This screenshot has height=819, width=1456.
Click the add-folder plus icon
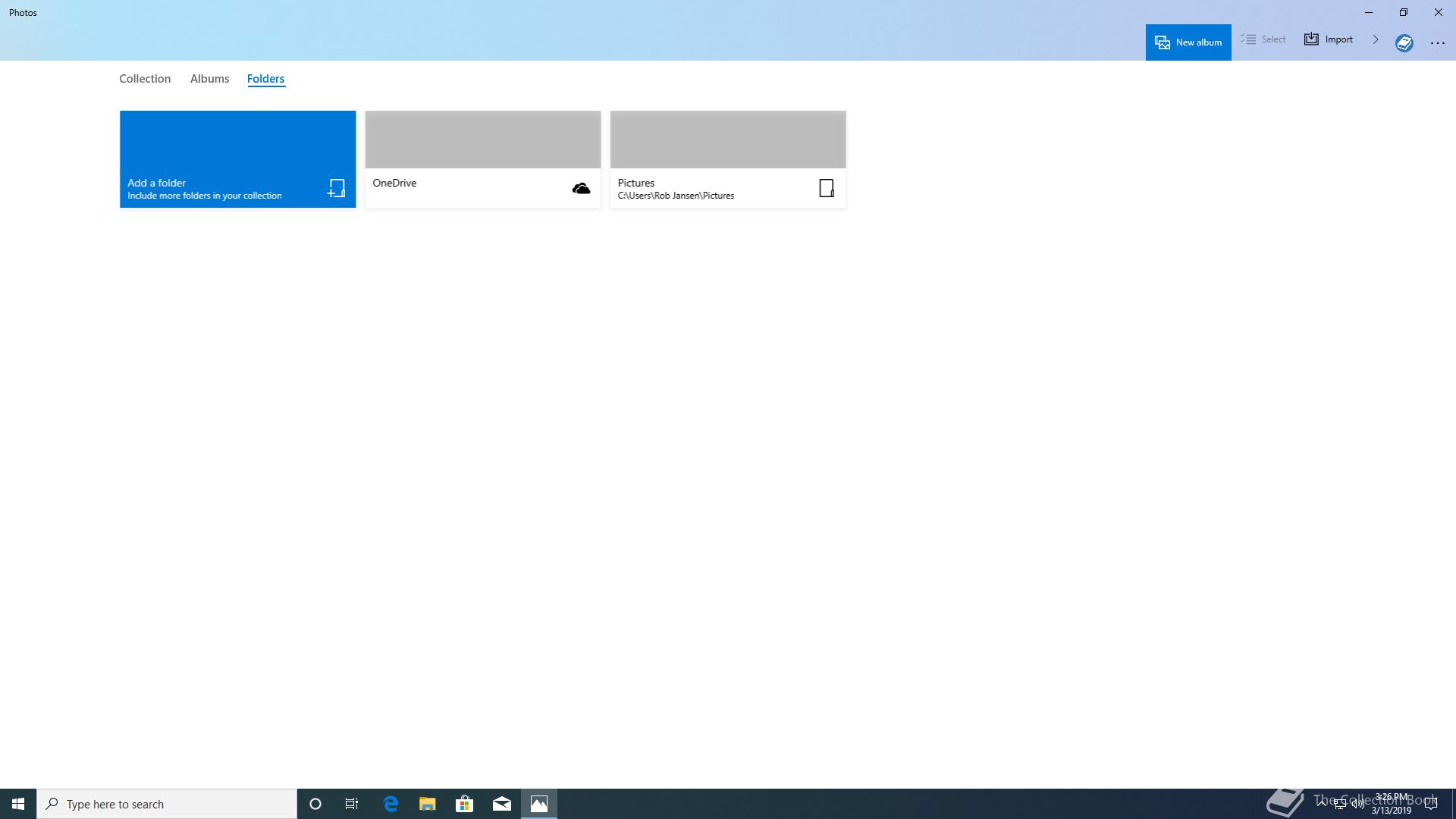coord(336,188)
